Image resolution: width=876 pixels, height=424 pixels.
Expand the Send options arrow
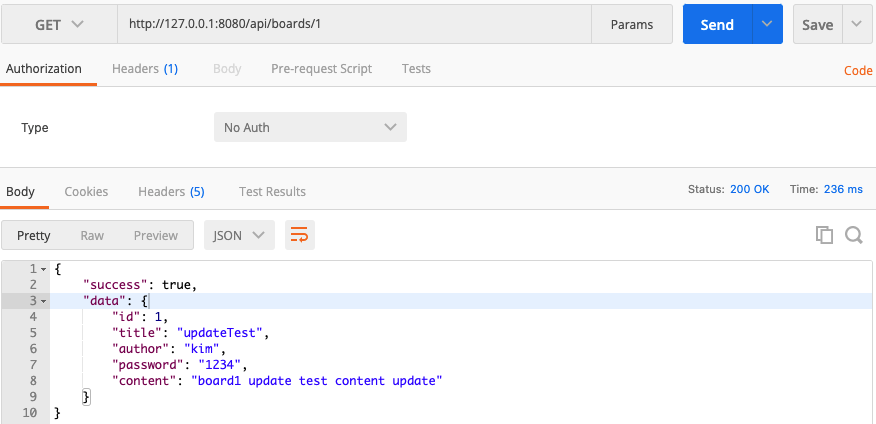tap(767, 24)
